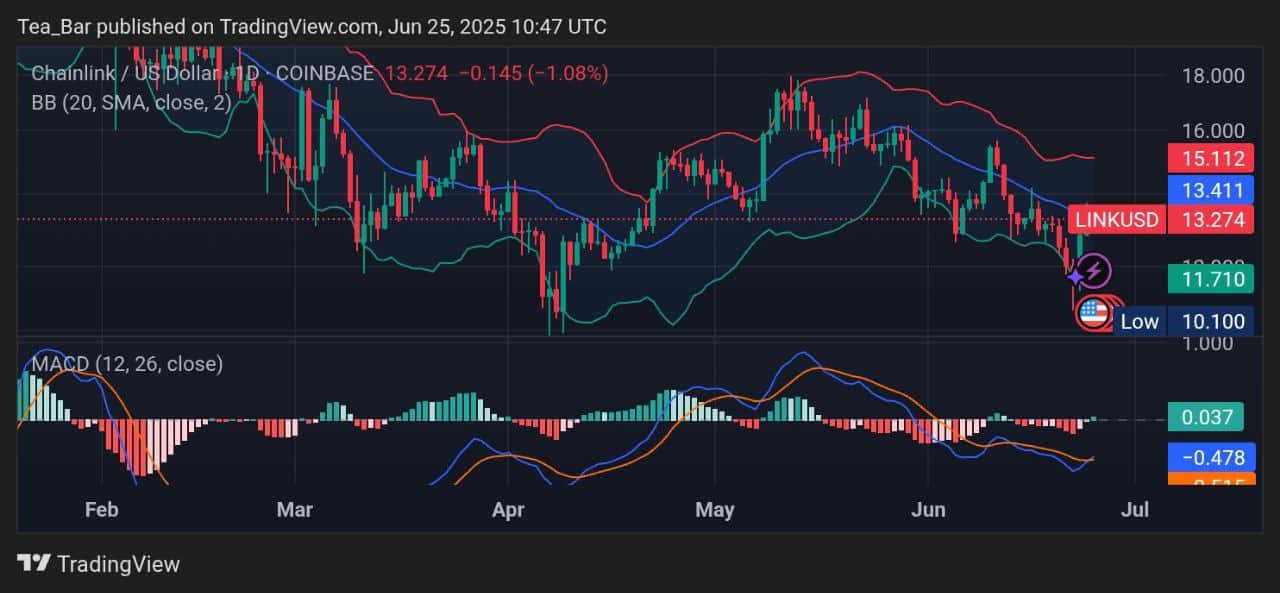Click the Mar label on time axis
The width and height of the screenshot is (1280, 593).
(x=294, y=509)
